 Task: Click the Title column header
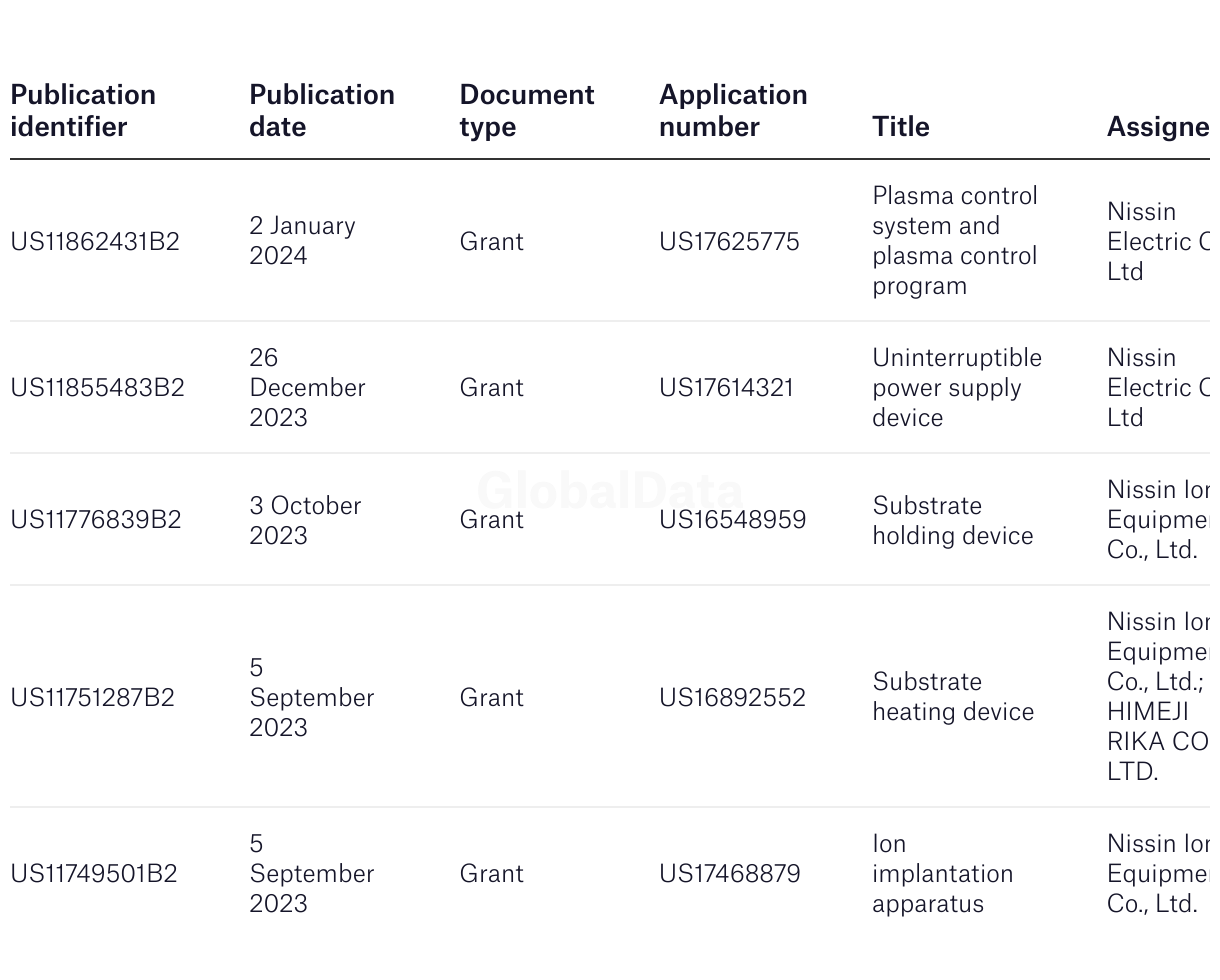(901, 127)
